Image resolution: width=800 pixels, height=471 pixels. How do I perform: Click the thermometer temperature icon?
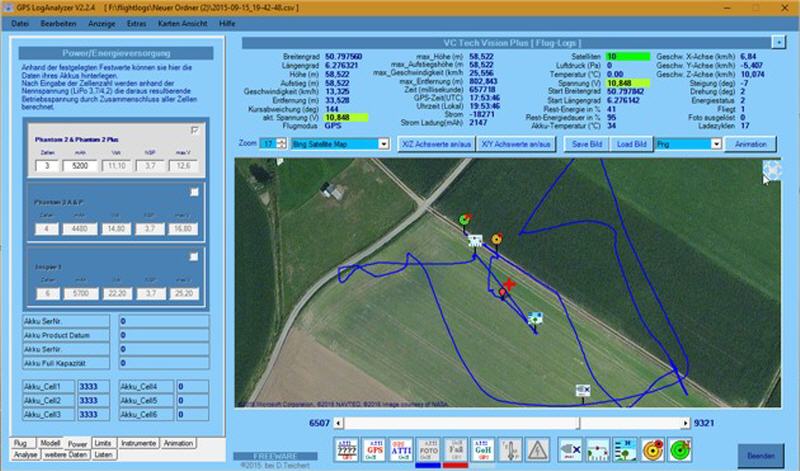[510, 450]
